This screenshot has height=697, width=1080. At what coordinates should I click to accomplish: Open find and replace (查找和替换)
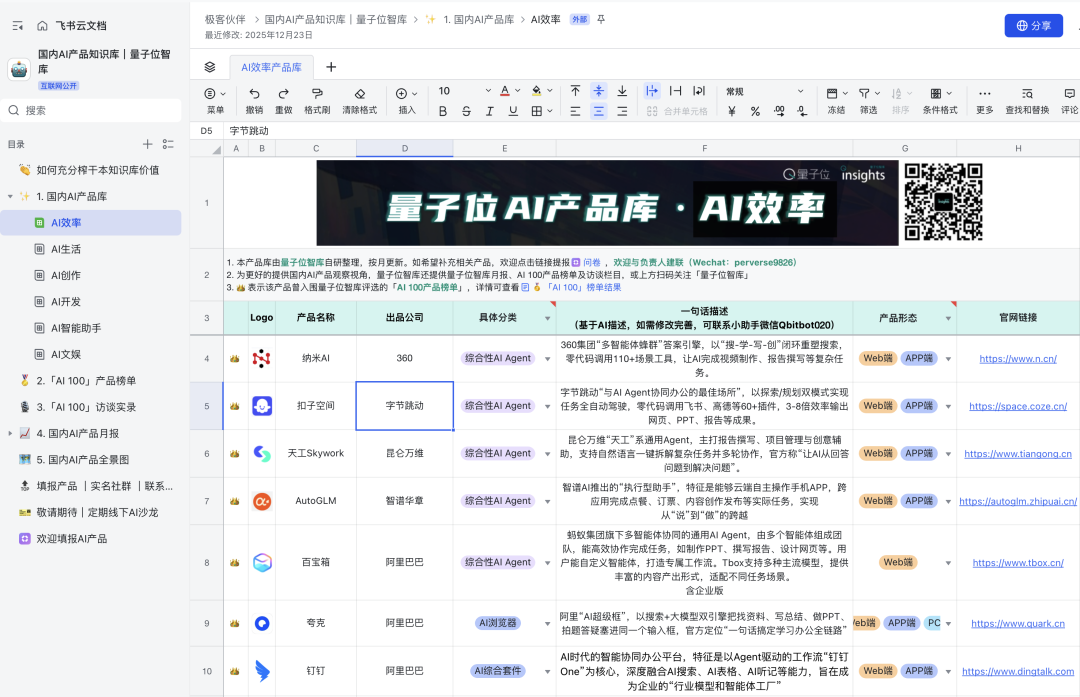[x=1027, y=93]
